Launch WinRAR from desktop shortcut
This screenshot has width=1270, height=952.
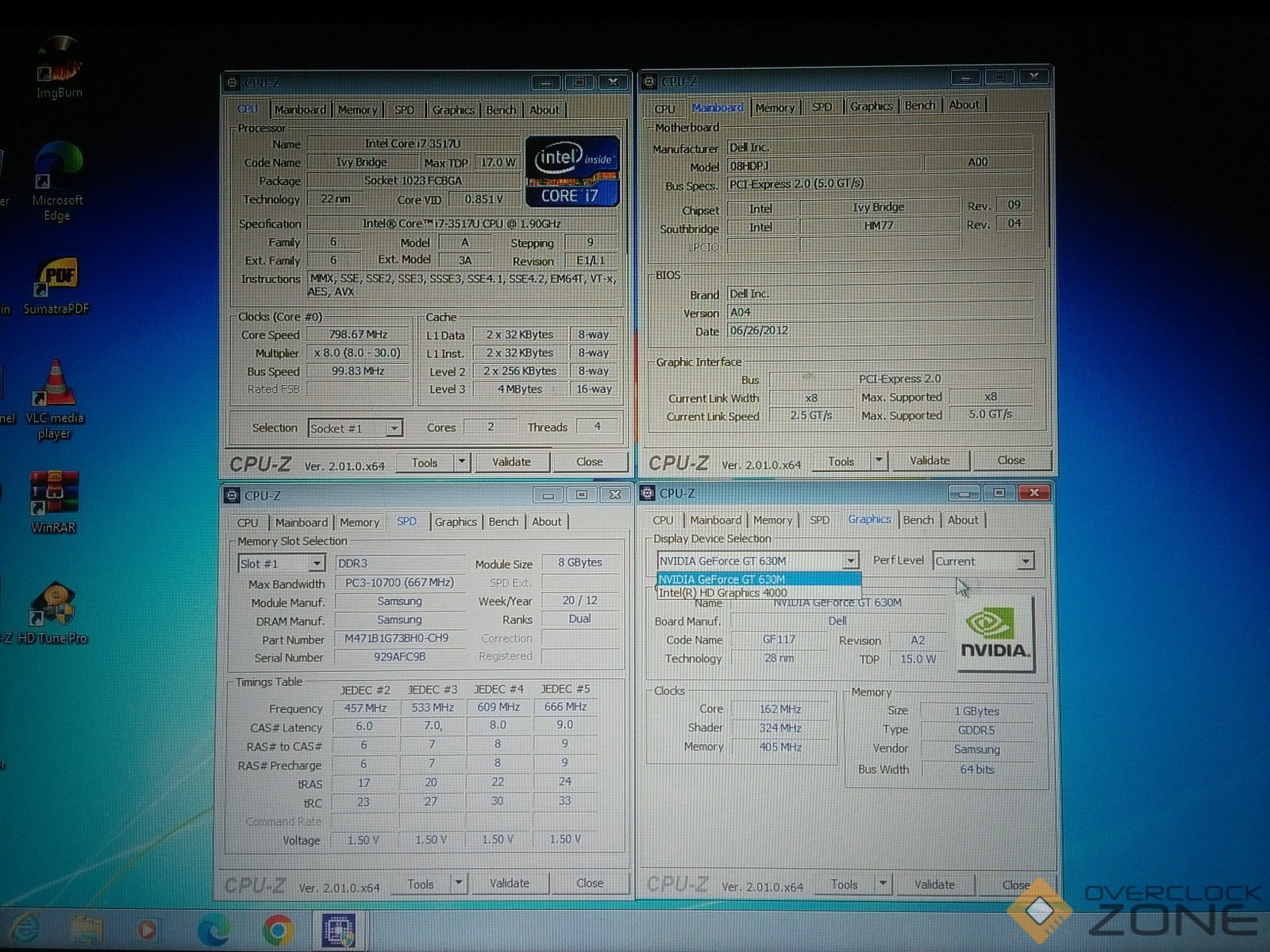click(54, 501)
